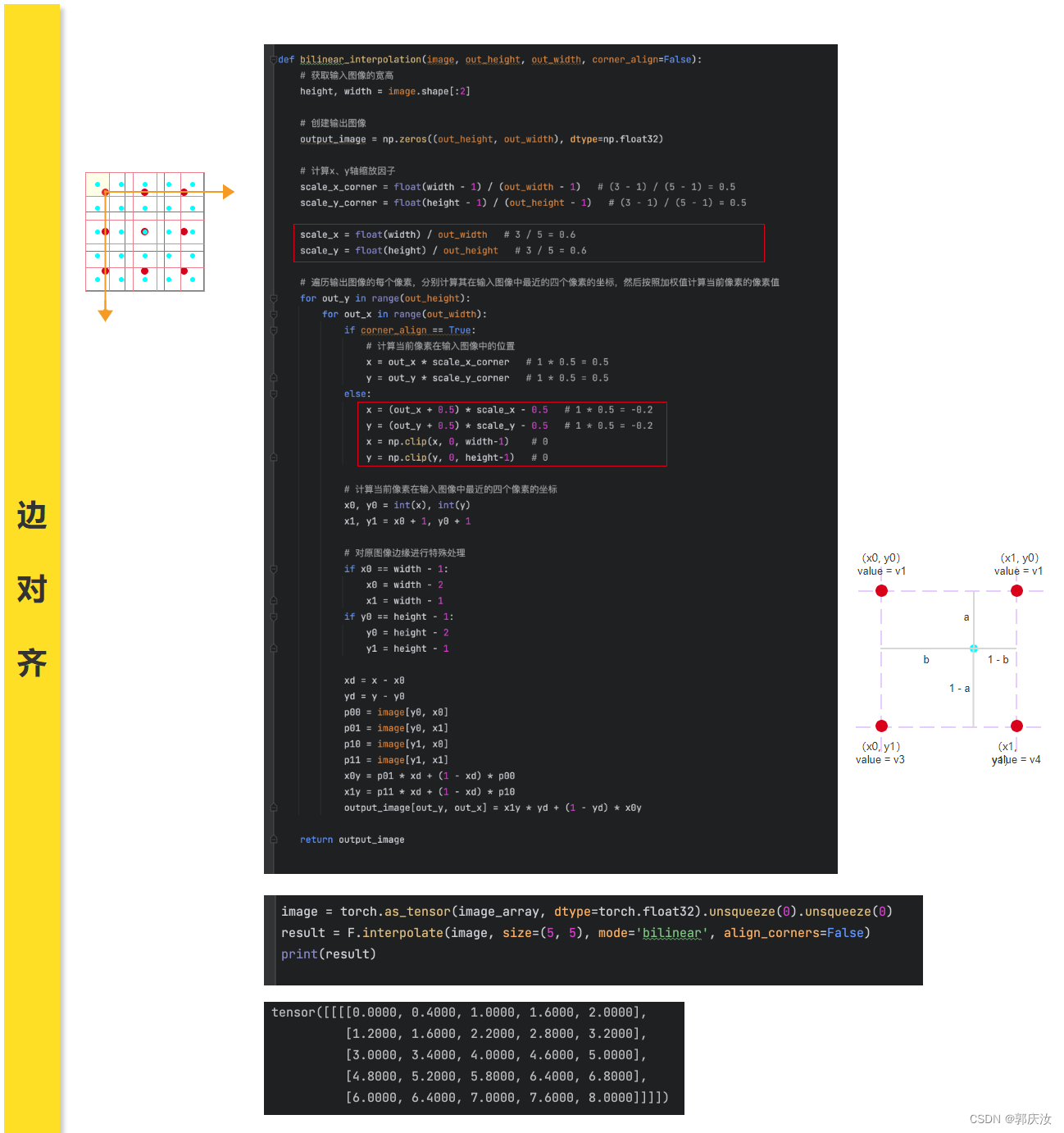Viewport: 1064px width, 1133px height.
Task: Fold the 'if x0 == width - 1' block
Action: tap(274, 569)
